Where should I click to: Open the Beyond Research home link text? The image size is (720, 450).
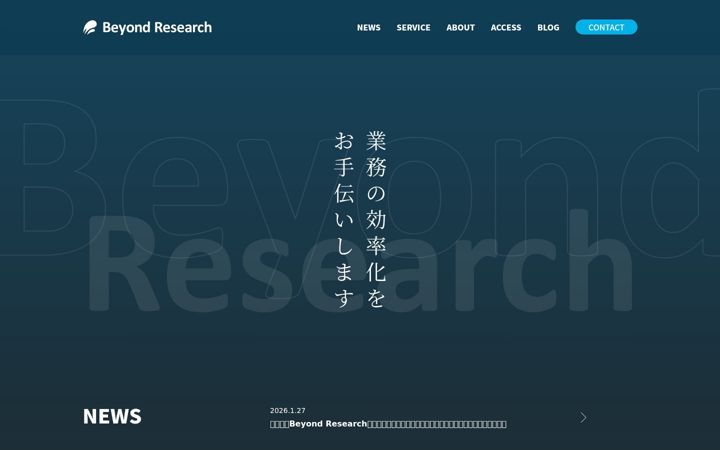[x=157, y=28]
